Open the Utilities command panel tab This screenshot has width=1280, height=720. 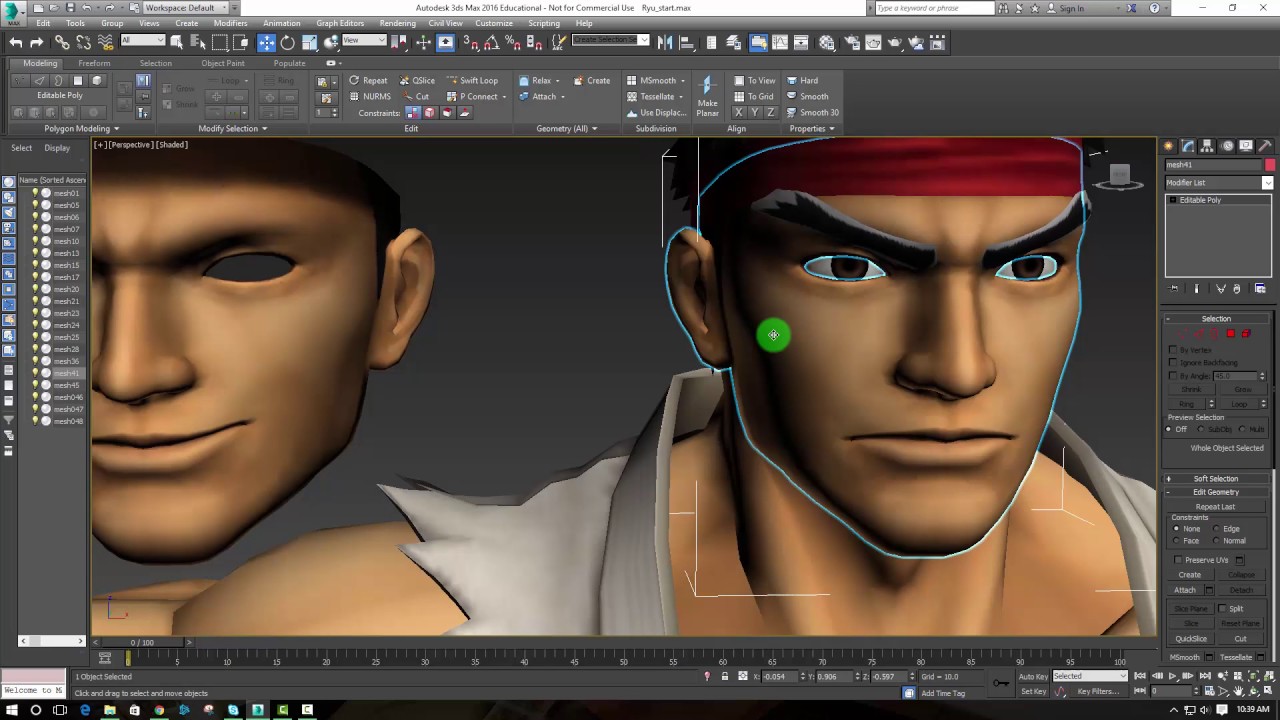click(1266, 146)
